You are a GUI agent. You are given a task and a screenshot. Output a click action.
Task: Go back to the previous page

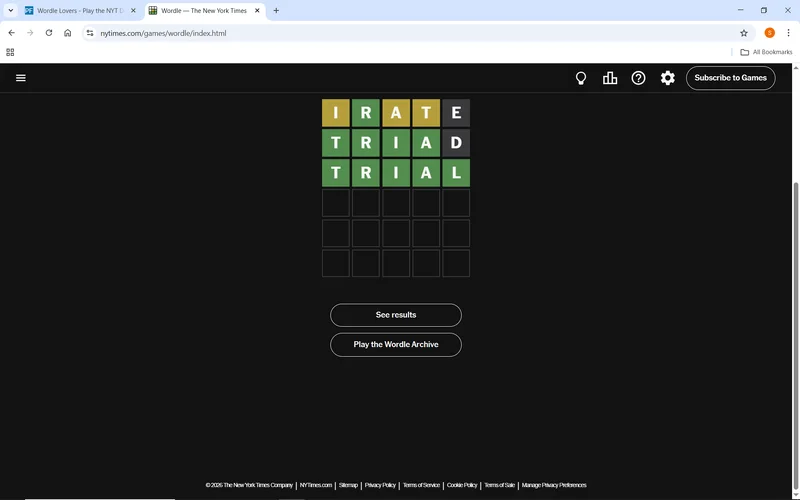(11, 33)
